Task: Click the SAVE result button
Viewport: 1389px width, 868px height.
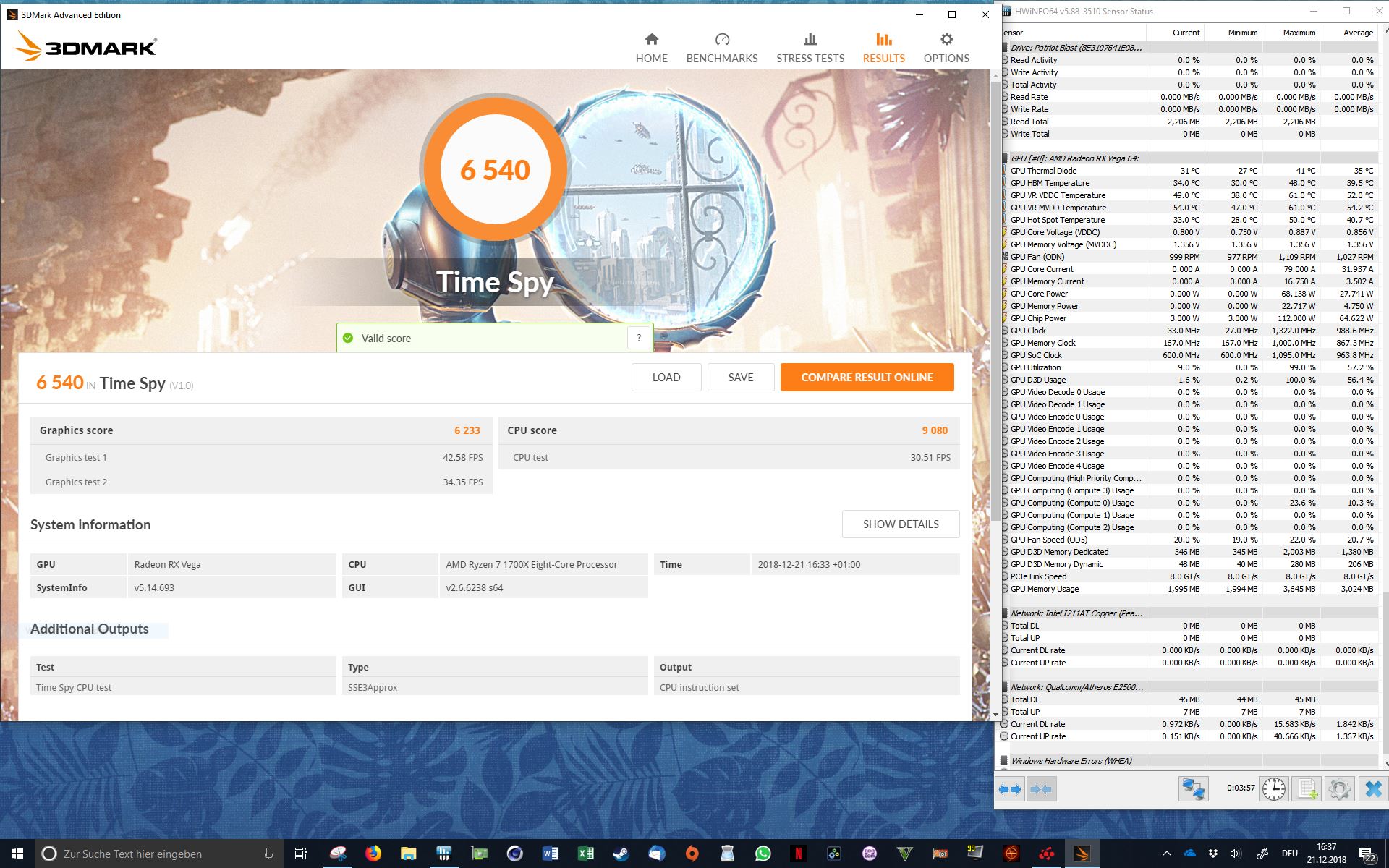Action: 740,377
